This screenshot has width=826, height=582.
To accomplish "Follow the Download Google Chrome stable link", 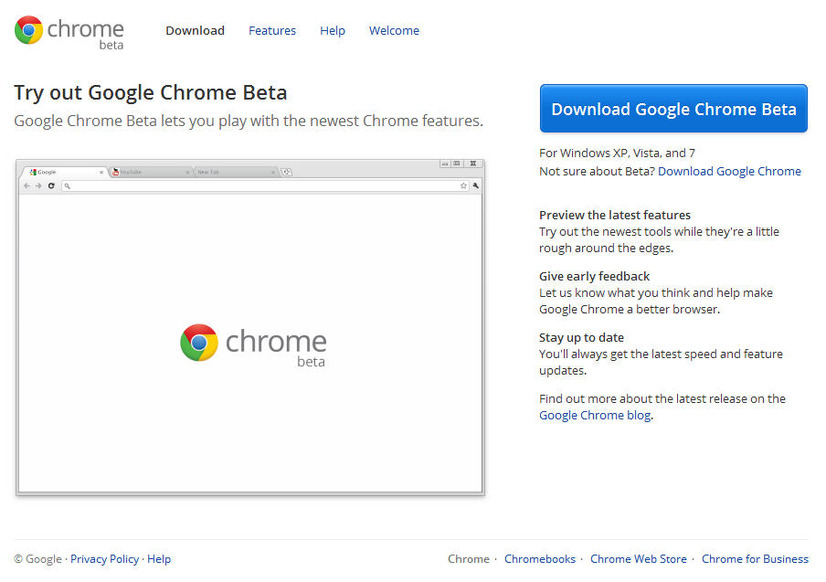I will coord(729,171).
